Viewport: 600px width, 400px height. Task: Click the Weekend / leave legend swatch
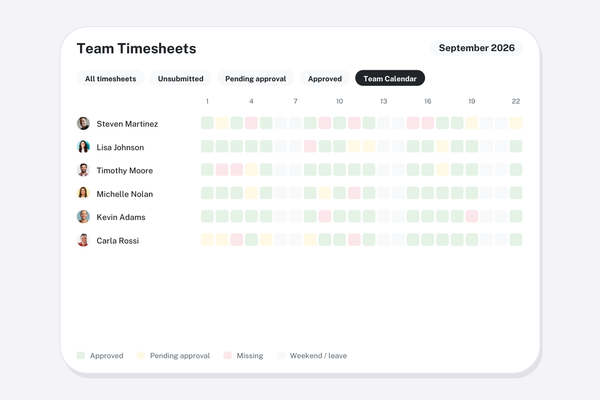[x=281, y=355]
